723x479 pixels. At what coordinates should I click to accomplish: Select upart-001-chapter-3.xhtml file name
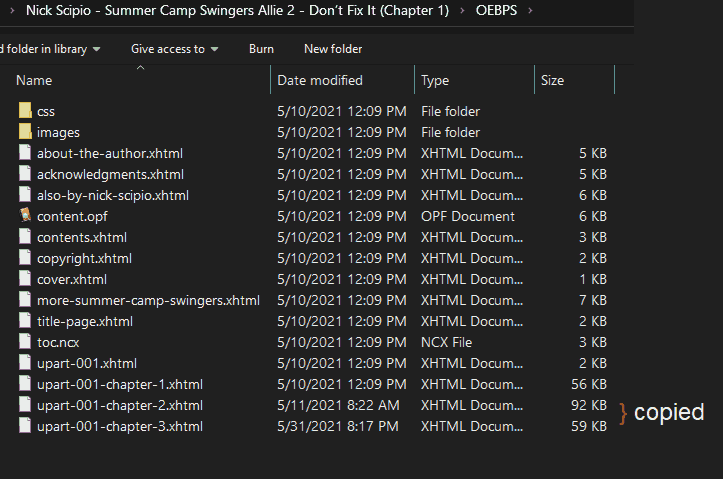click(120, 426)
